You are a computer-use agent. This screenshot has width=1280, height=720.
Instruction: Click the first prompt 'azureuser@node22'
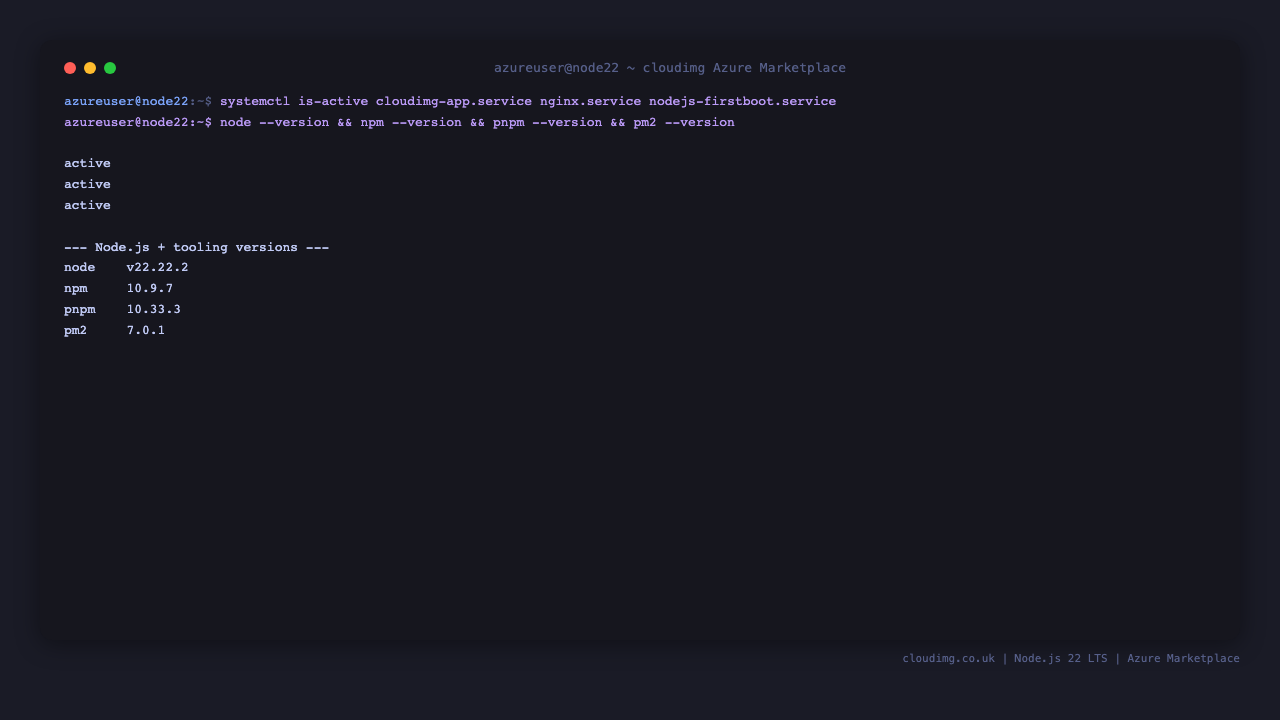tap(126, 101)
